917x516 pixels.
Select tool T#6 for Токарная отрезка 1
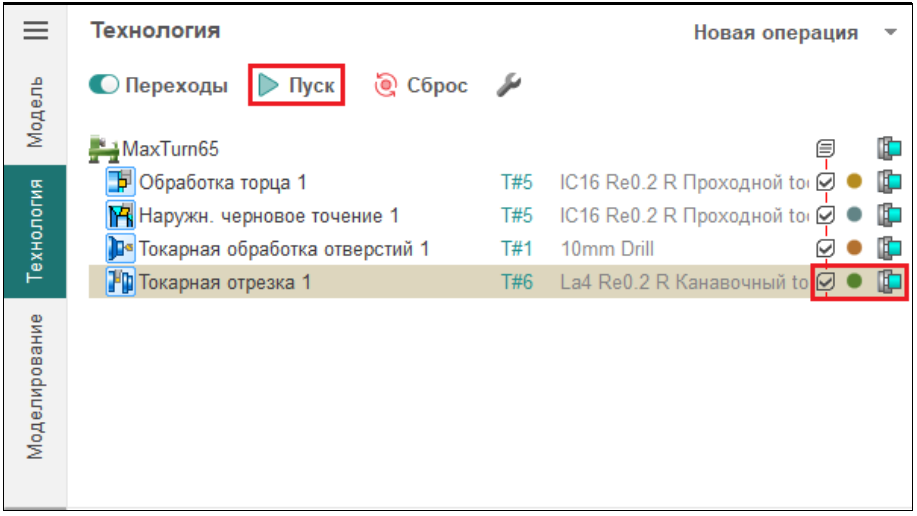click(x=517, y=282)
